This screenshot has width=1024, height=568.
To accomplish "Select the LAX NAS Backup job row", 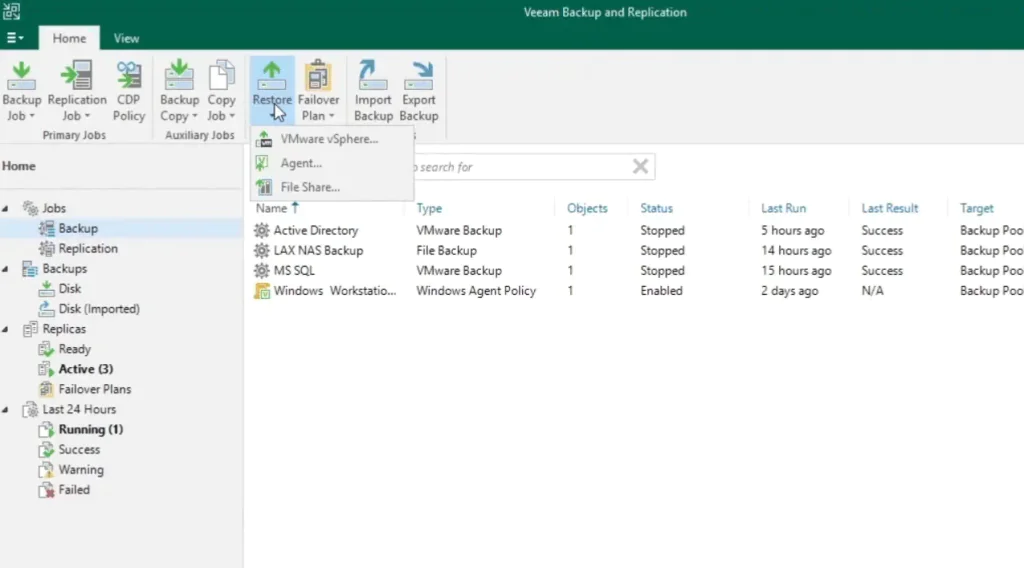I will click(x=318, y=251).
